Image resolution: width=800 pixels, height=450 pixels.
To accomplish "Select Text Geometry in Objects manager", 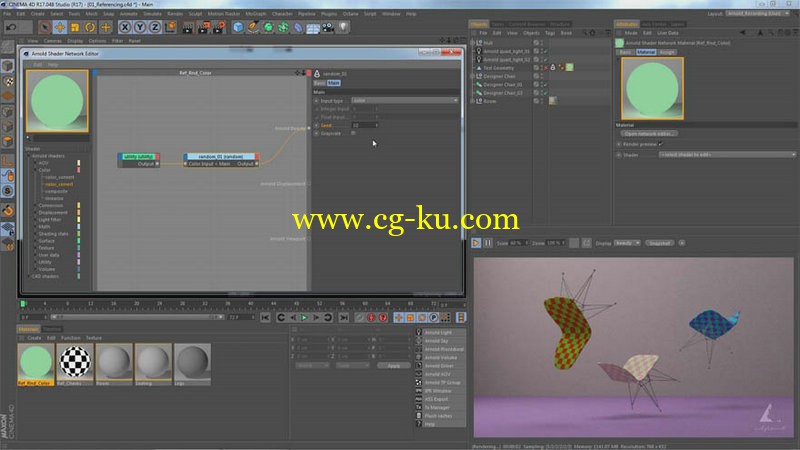I will pos(498,68).
